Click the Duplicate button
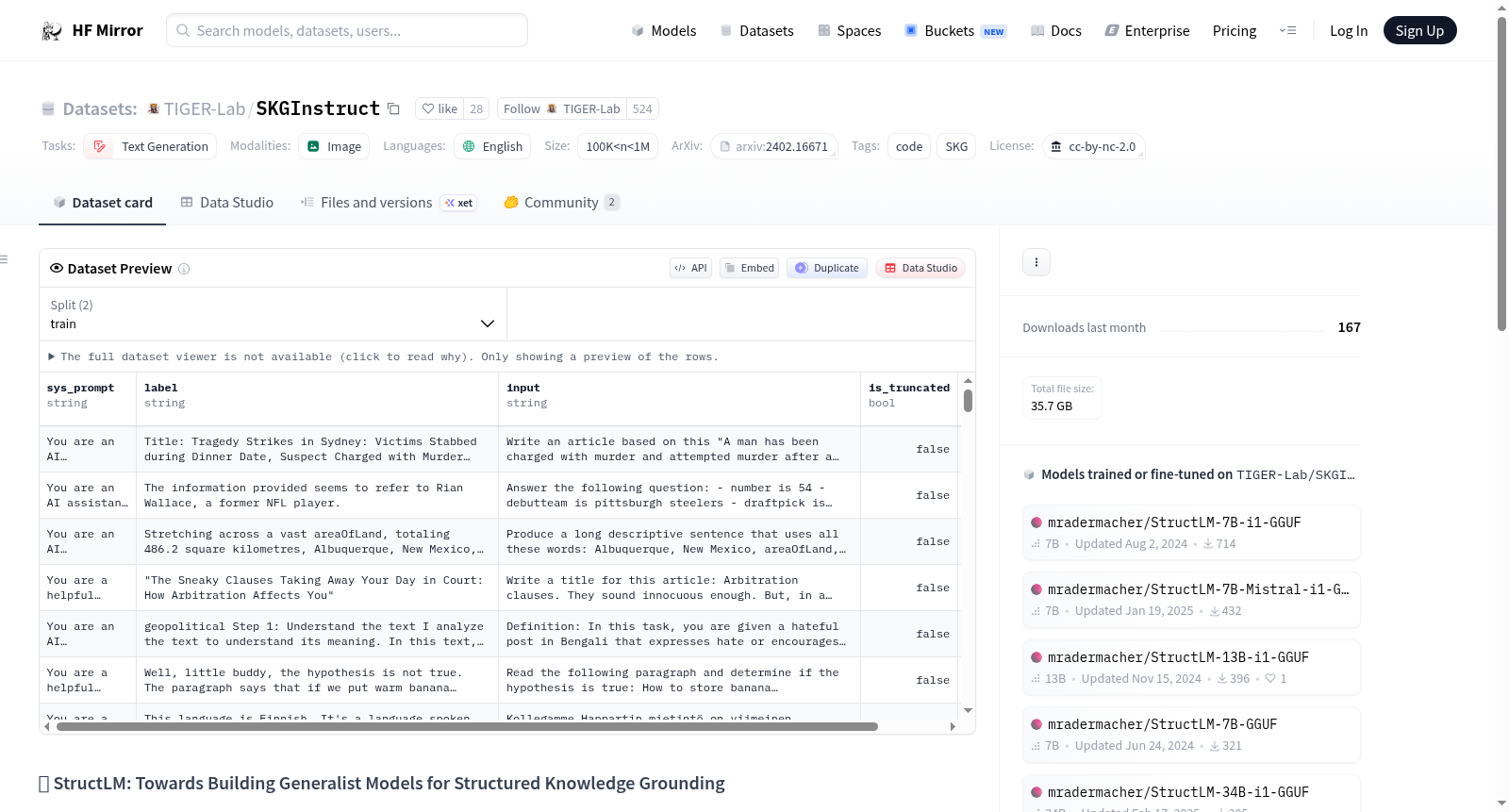This screenshot has height=812, width=1509. coord(827,268)
